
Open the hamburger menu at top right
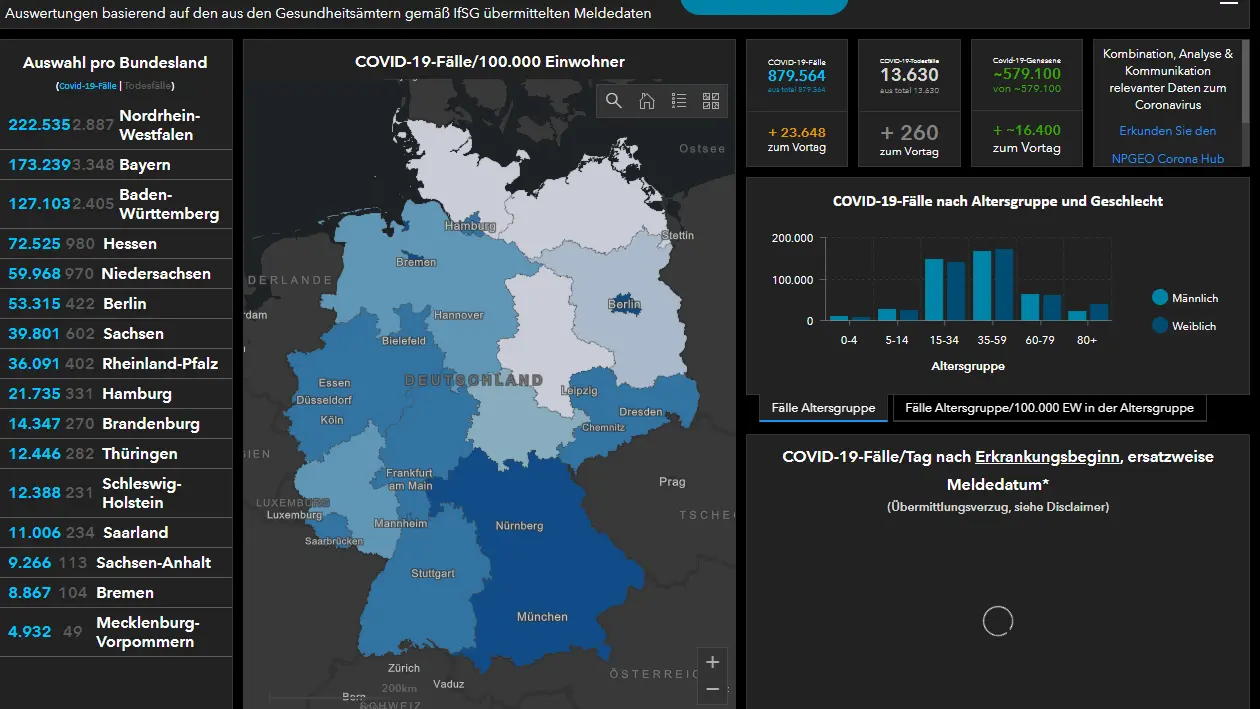1229,3
